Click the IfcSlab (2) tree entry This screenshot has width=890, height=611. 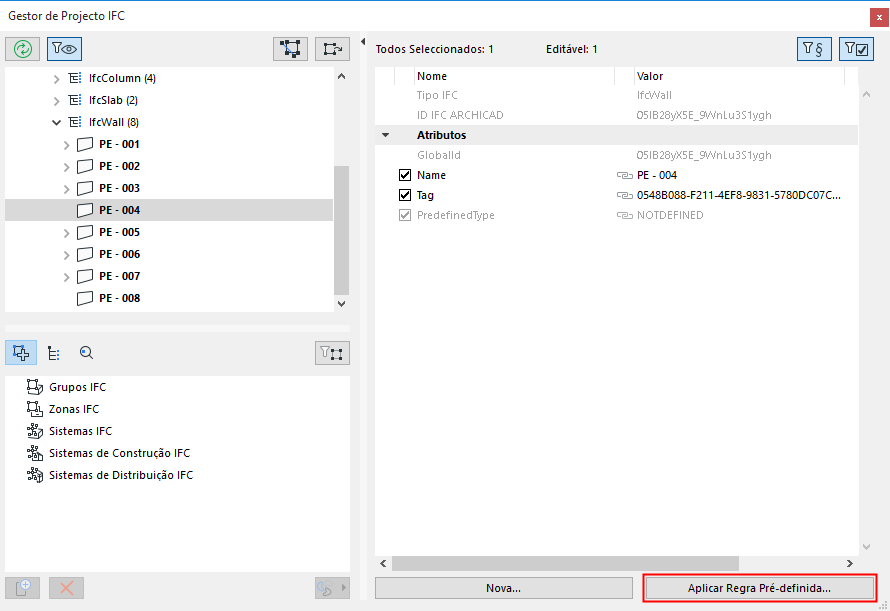113,101
